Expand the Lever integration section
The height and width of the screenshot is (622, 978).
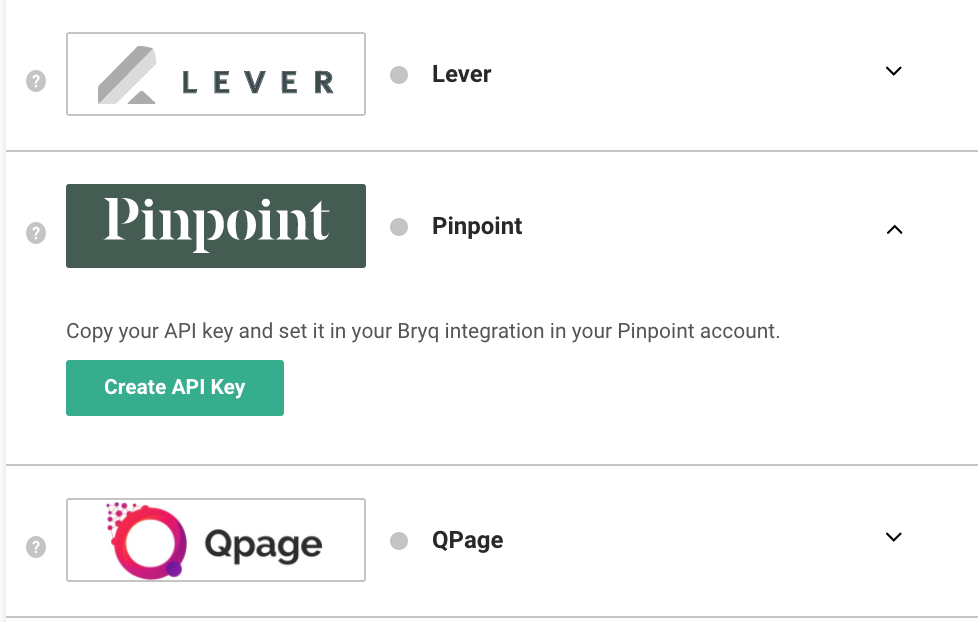tap(894, 72)
